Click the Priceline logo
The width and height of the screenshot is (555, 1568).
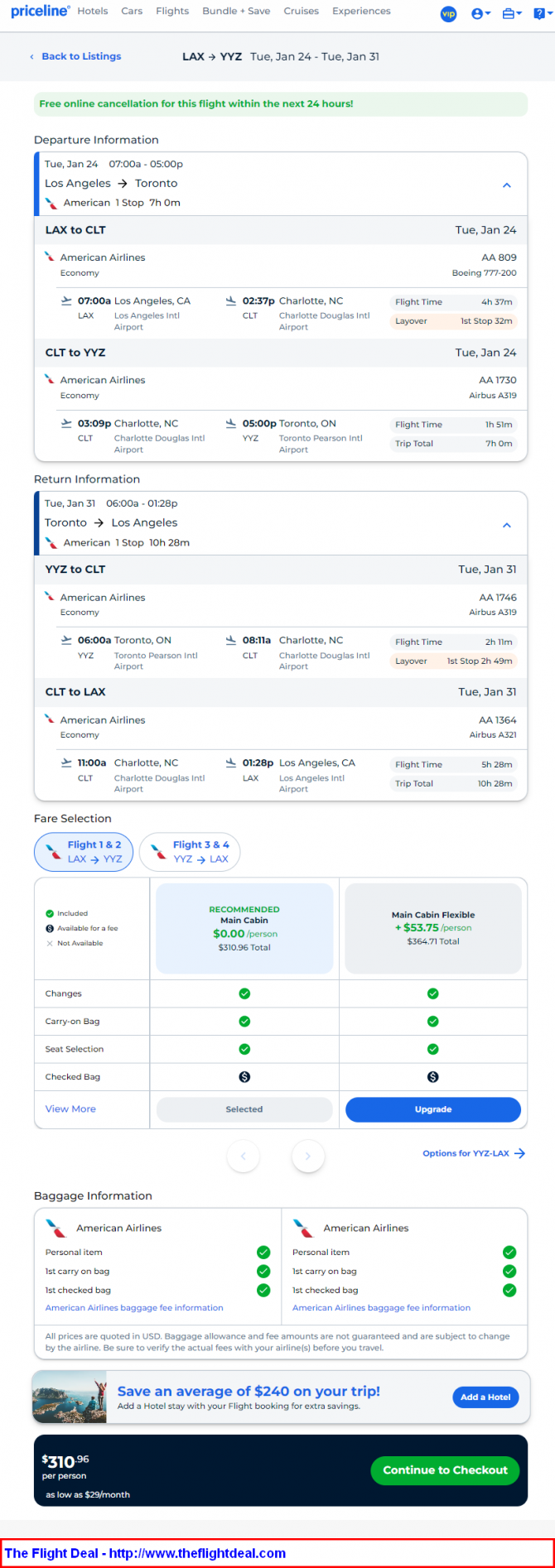[x=40, y=12]
